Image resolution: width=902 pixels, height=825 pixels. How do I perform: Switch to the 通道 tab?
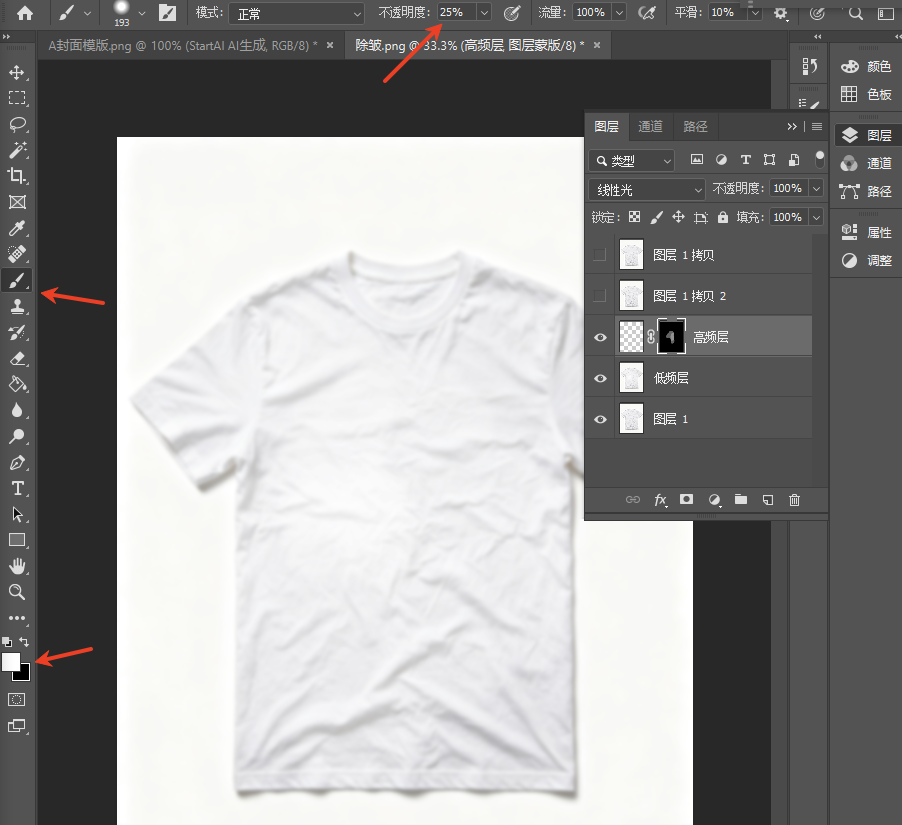coord(651,126)
